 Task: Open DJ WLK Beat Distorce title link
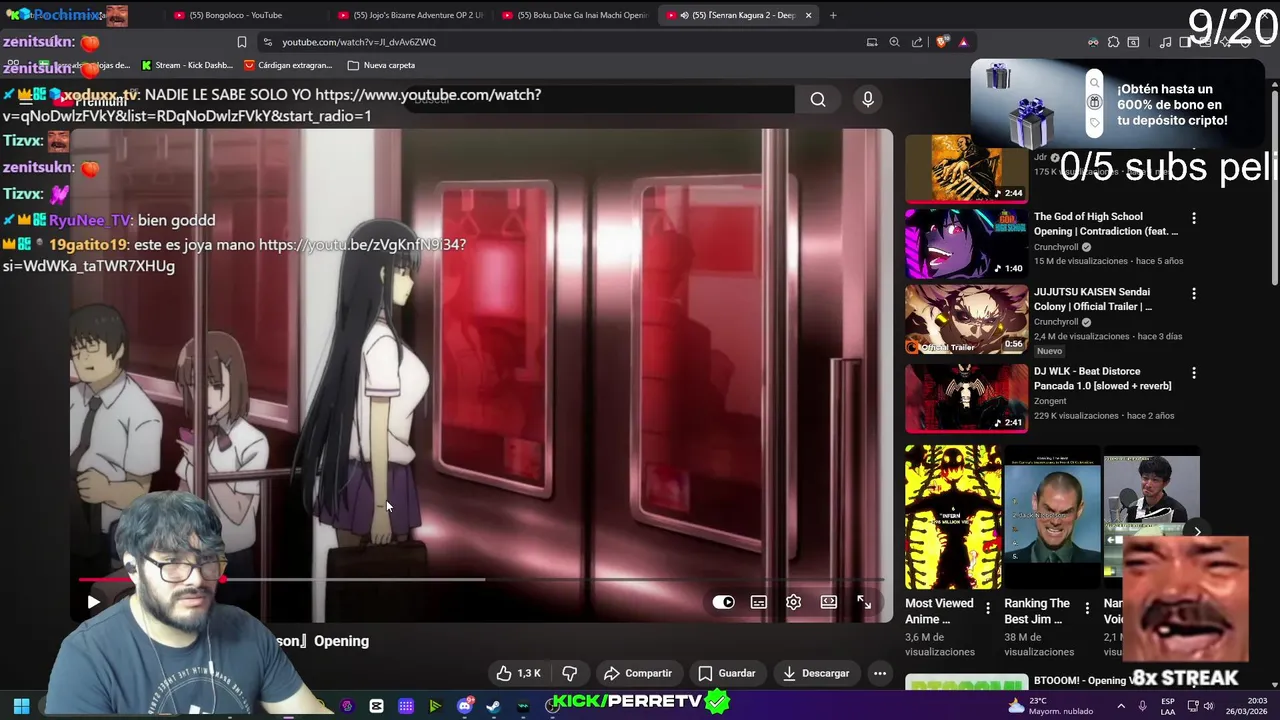click(1103, 378)
